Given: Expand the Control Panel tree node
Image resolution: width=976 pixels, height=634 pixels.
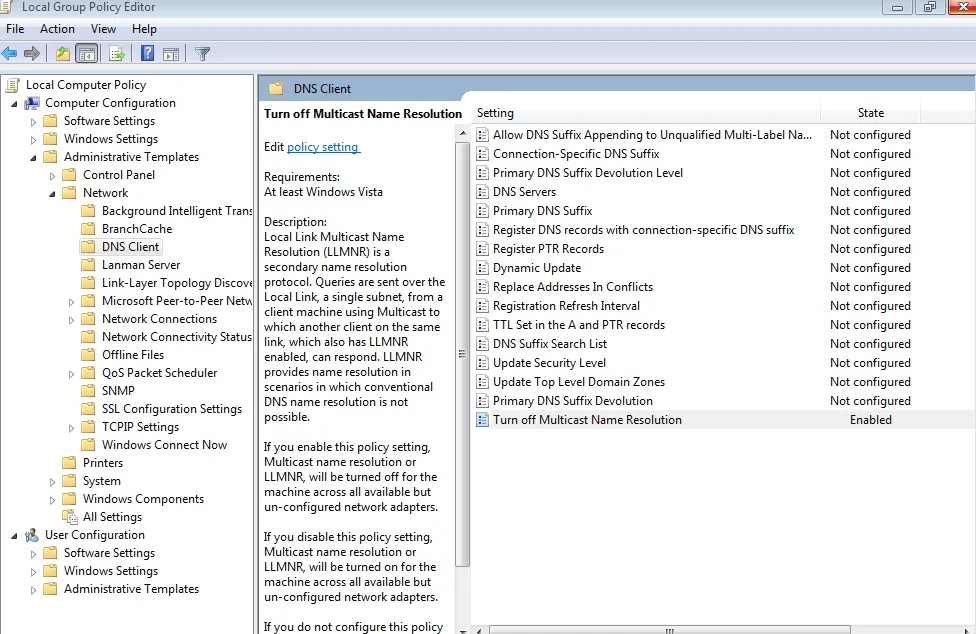Looking at the screenshot, I should pyautogui.click(x=52, y=175).
